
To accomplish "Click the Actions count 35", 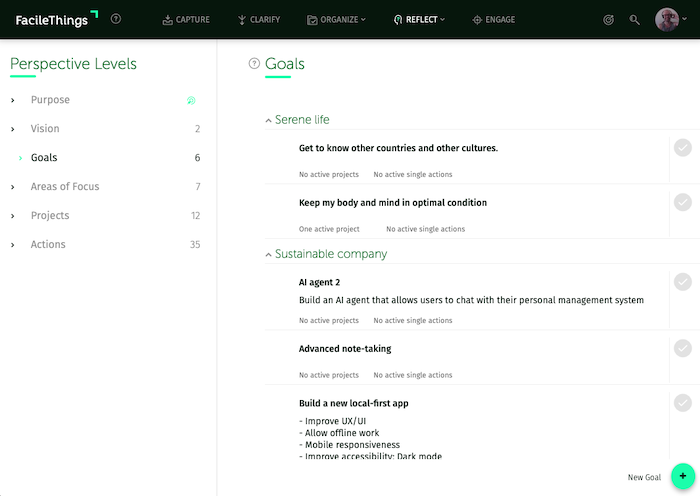I will (x=195, y=245).
